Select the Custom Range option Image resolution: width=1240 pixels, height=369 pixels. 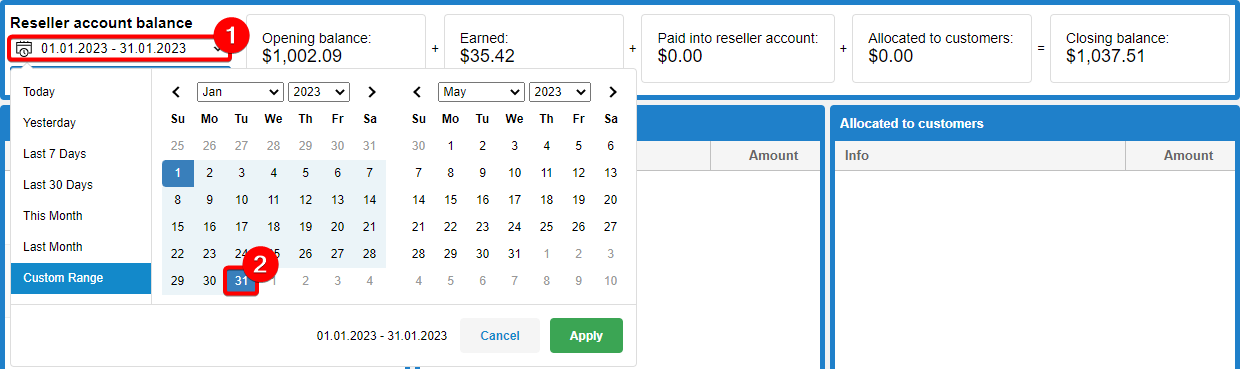[81, 278]
